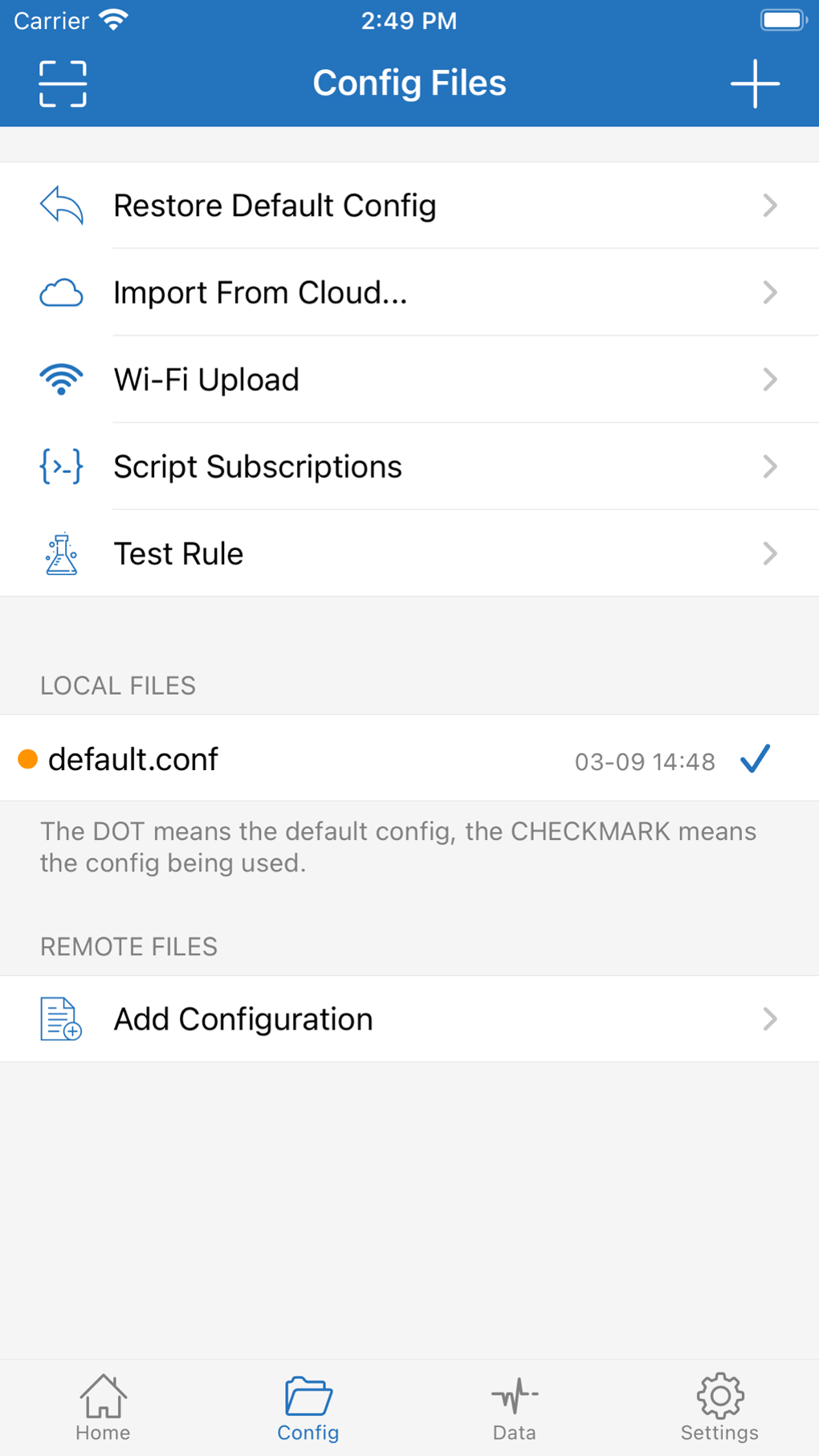Select the default.conf file name
This screenshot has height=1456, width=819.
133,760
